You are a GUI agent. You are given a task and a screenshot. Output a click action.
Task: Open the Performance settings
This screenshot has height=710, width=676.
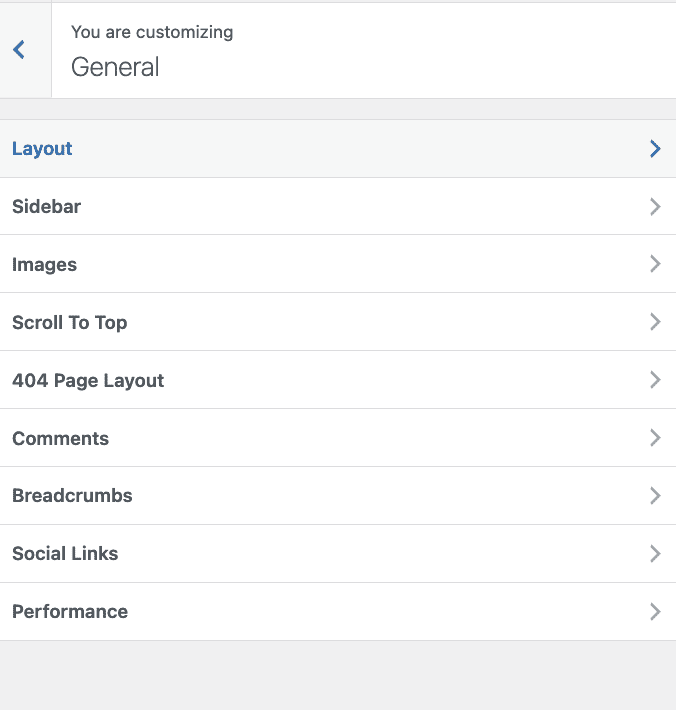tap(338, 612)
